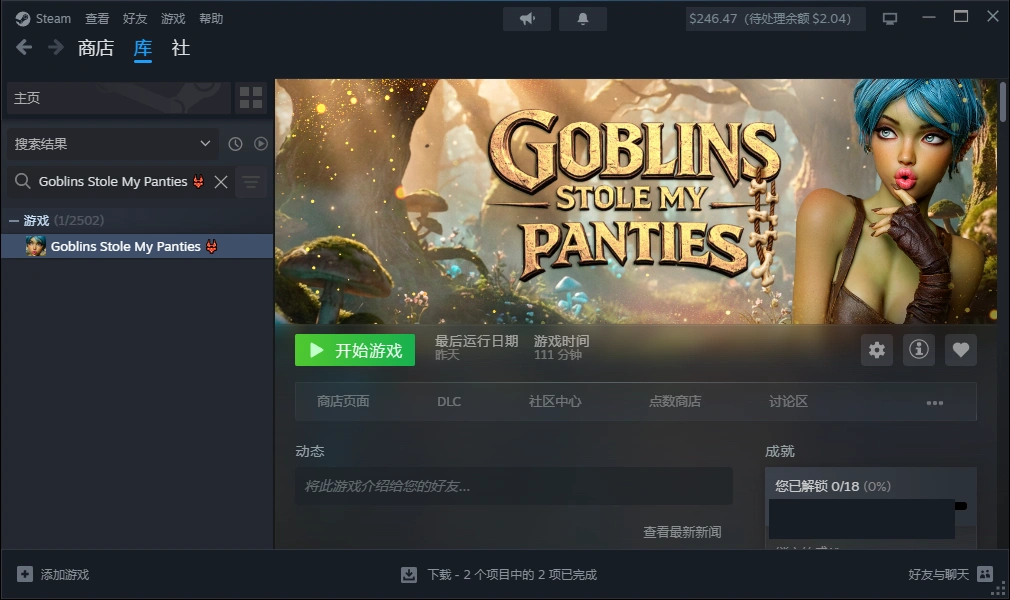Screen dimensions: 1010x600
Task: Open the announcements megaphone icon
Action: [527, 19]
